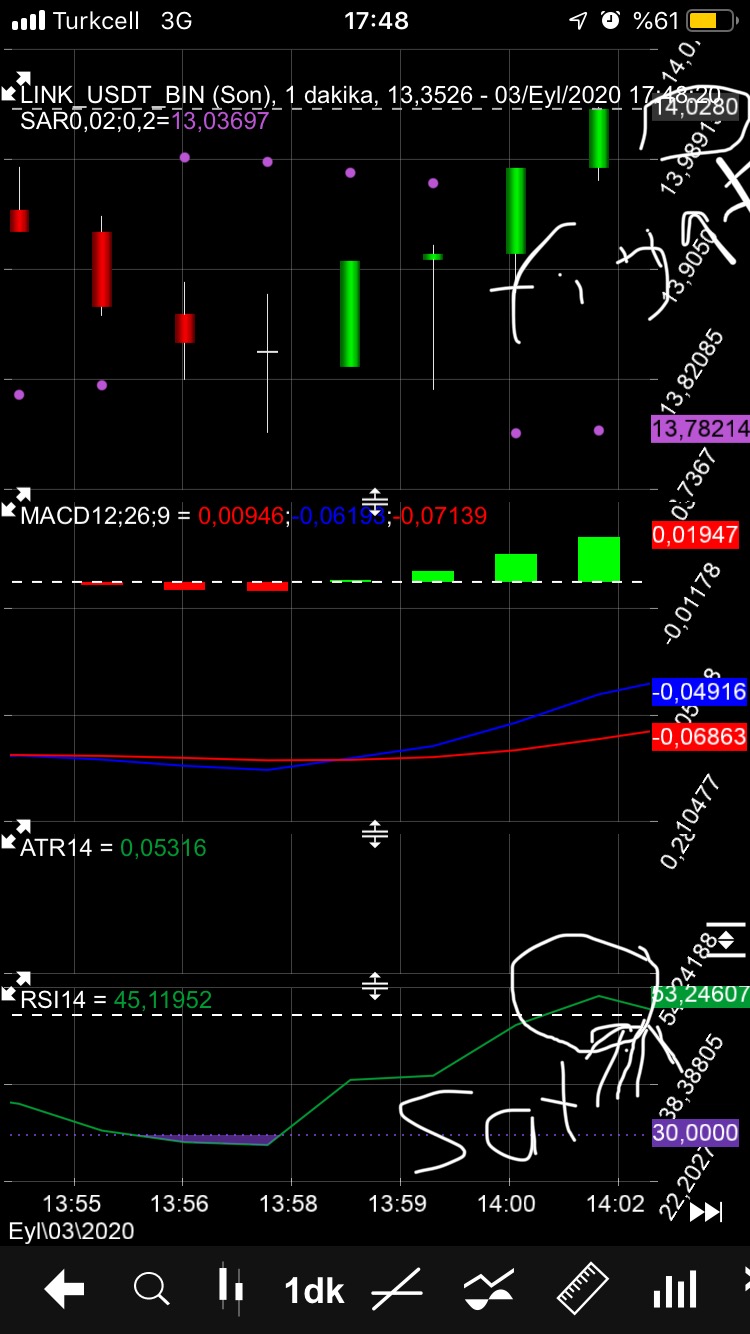
Task: Tap the price scale compress icon at right
Action: coord(726,938)
